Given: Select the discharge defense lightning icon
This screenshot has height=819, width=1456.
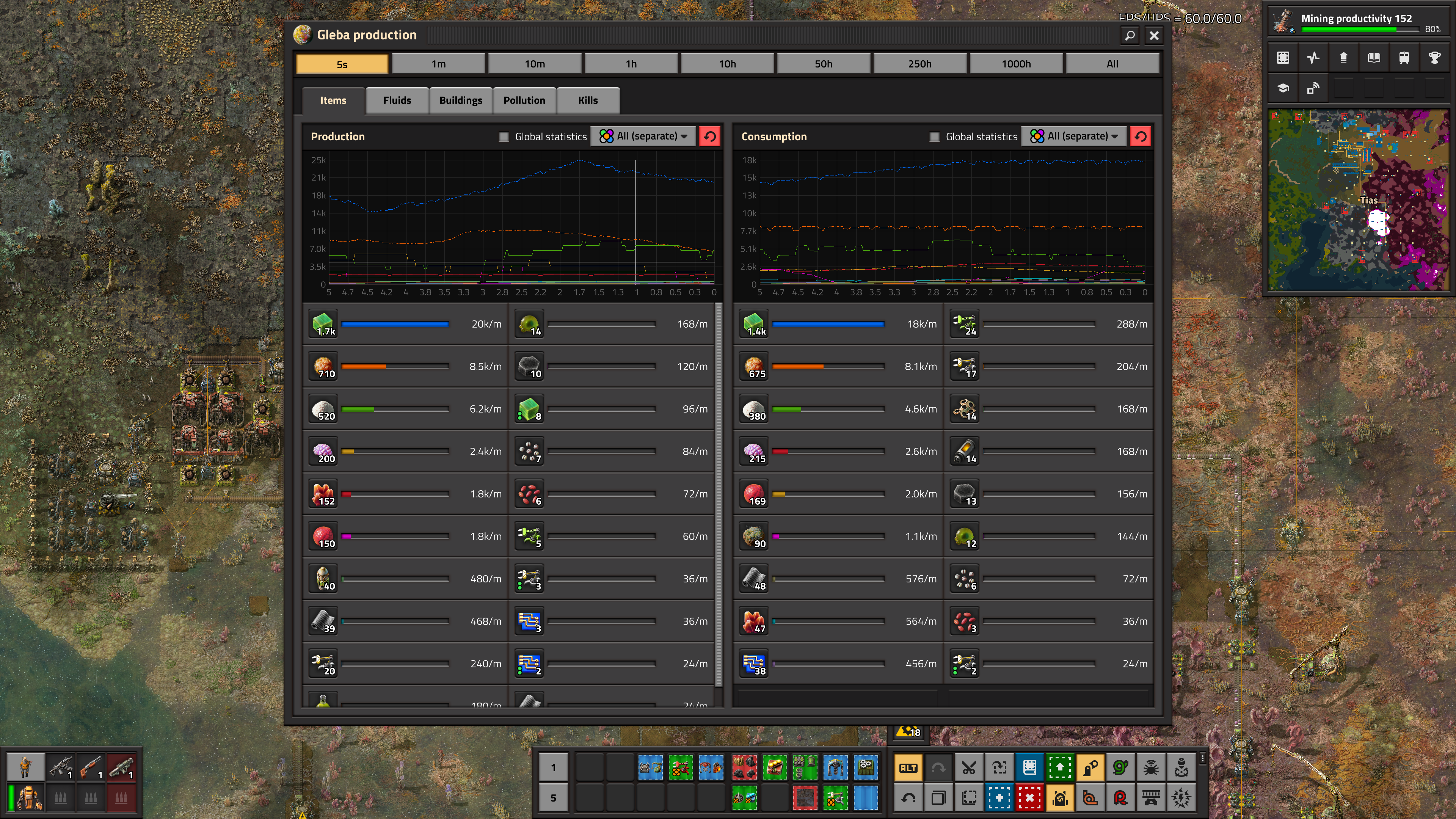Looking at the screenshot, I should 1181,798.
